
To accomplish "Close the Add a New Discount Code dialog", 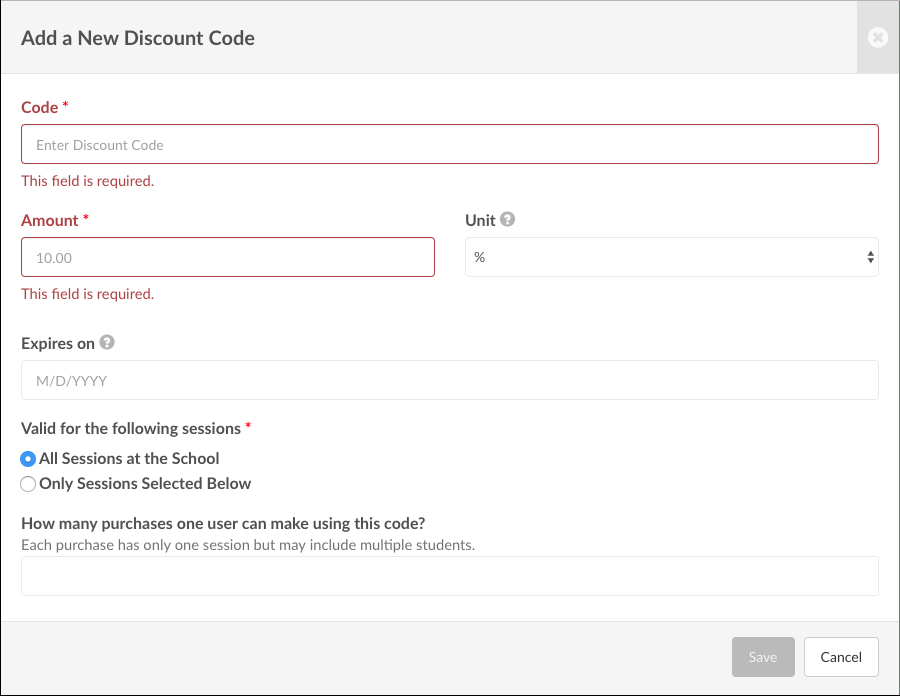I will pyautogui.click(x=877, y=38).
